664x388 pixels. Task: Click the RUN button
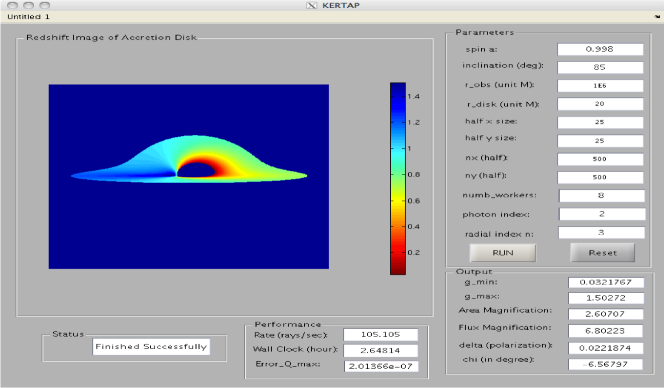coord(503,253)
